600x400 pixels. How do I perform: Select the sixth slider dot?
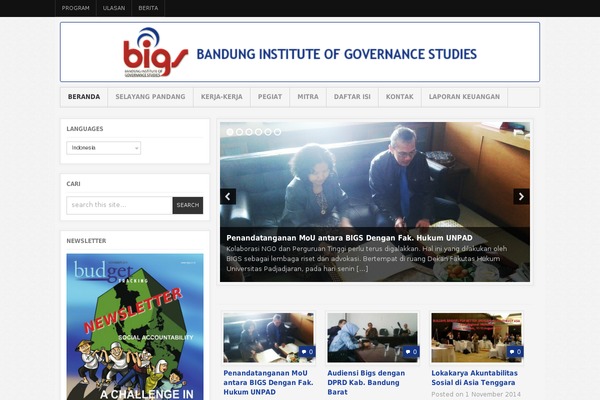pos(277,132)
